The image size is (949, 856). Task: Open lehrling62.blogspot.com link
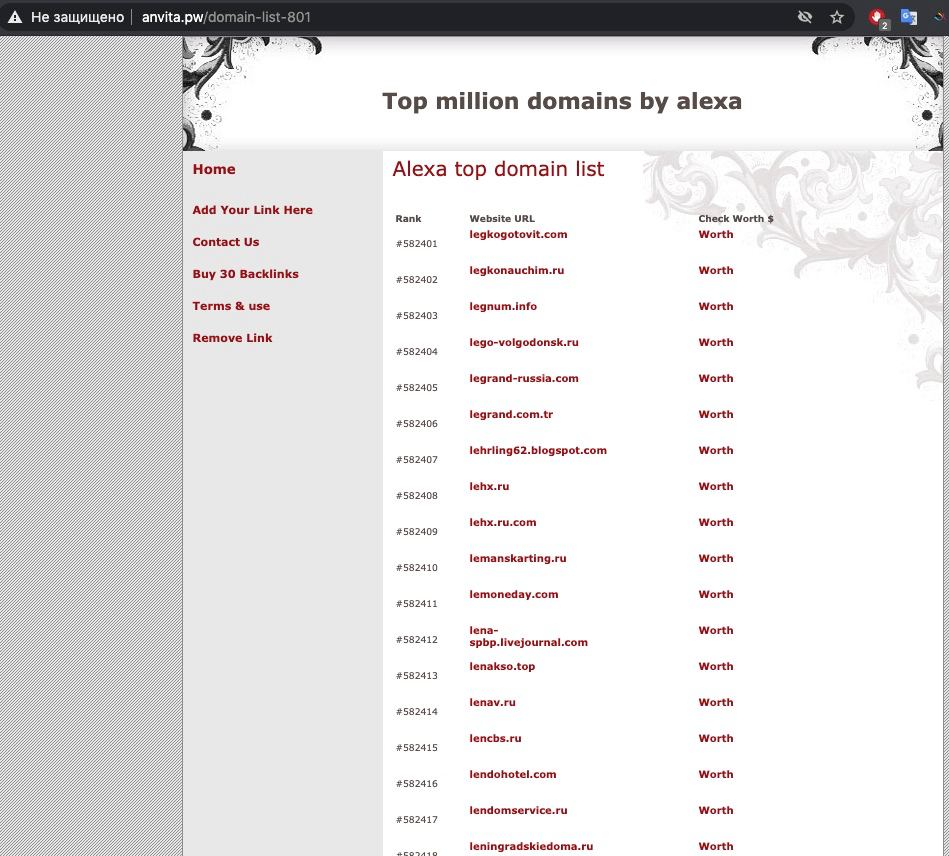537,450
